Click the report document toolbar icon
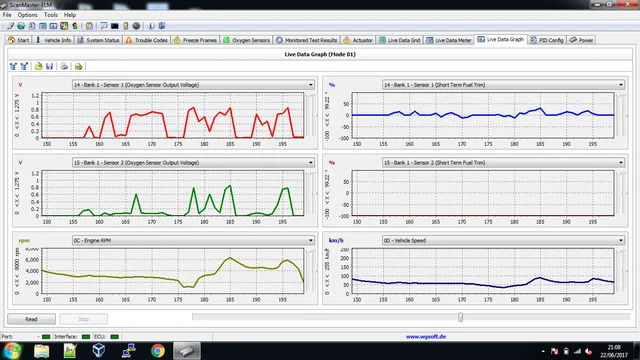 click(x=32, y=26)
